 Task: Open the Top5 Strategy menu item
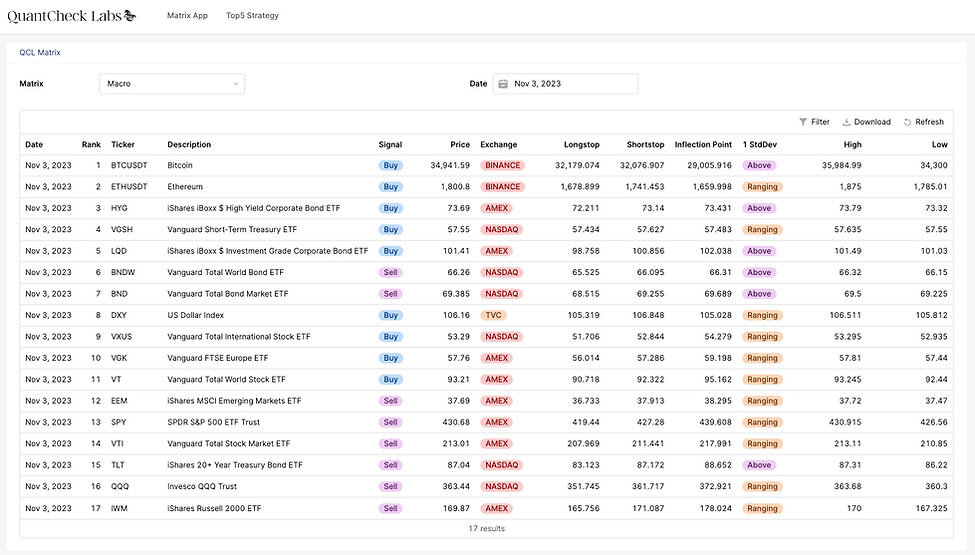click(252, 16)
